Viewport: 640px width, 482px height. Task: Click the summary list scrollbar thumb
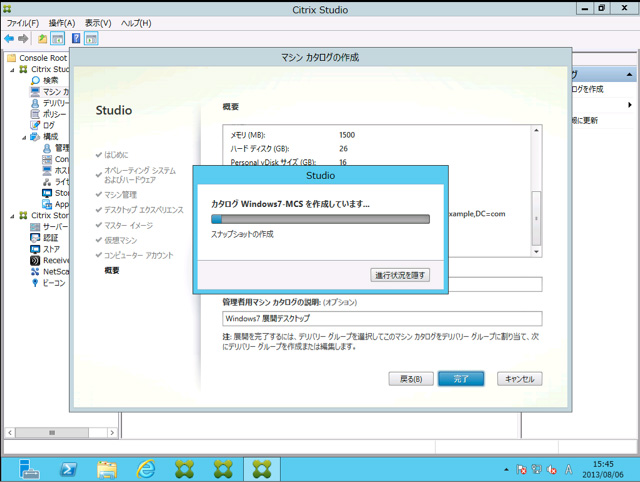pyautogui.click(x=536, y=218)
